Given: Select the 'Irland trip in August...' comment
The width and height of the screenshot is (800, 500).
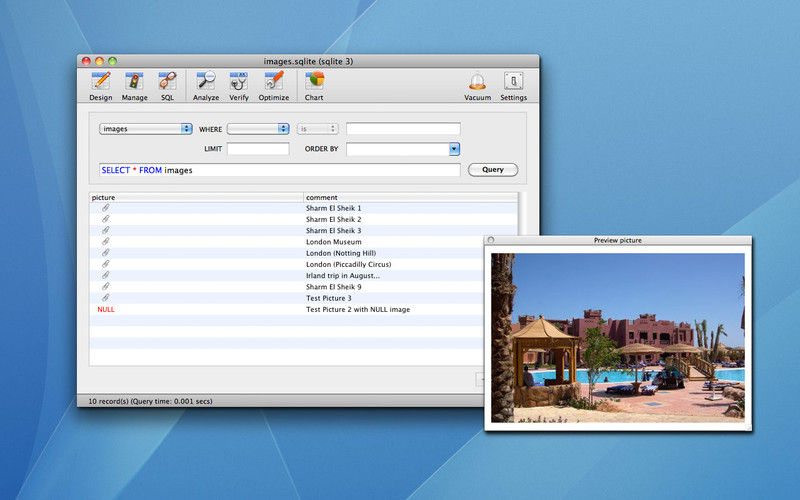Looking at the screenshot, I should click(x=343, y=276).
